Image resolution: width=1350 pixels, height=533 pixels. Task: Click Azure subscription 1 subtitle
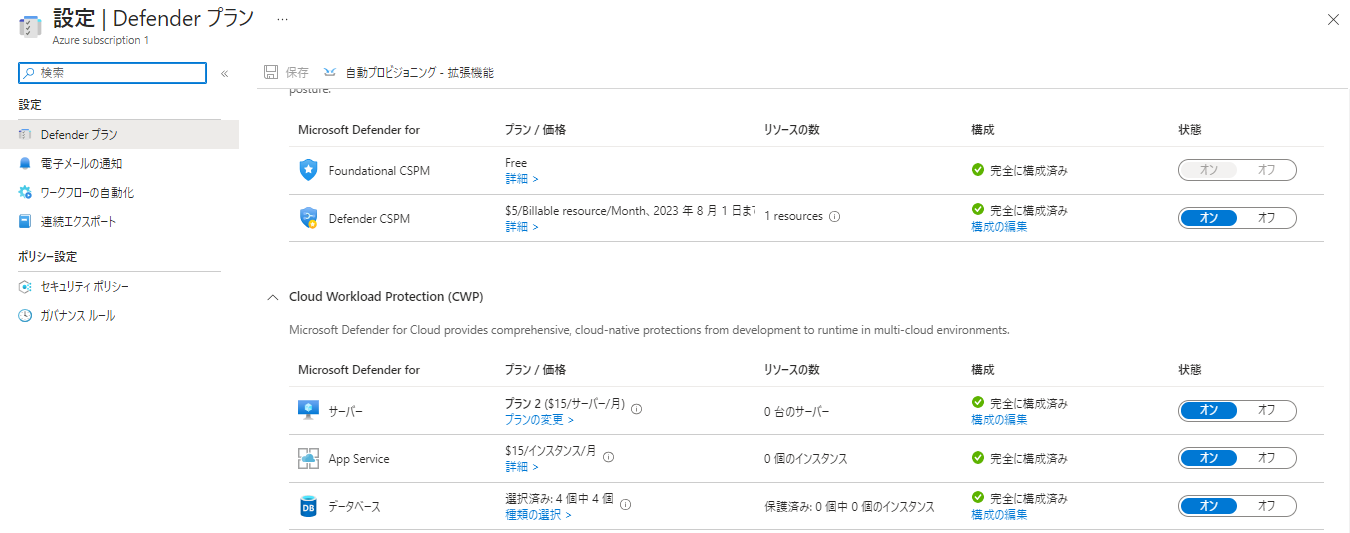[x=101, y=40]
